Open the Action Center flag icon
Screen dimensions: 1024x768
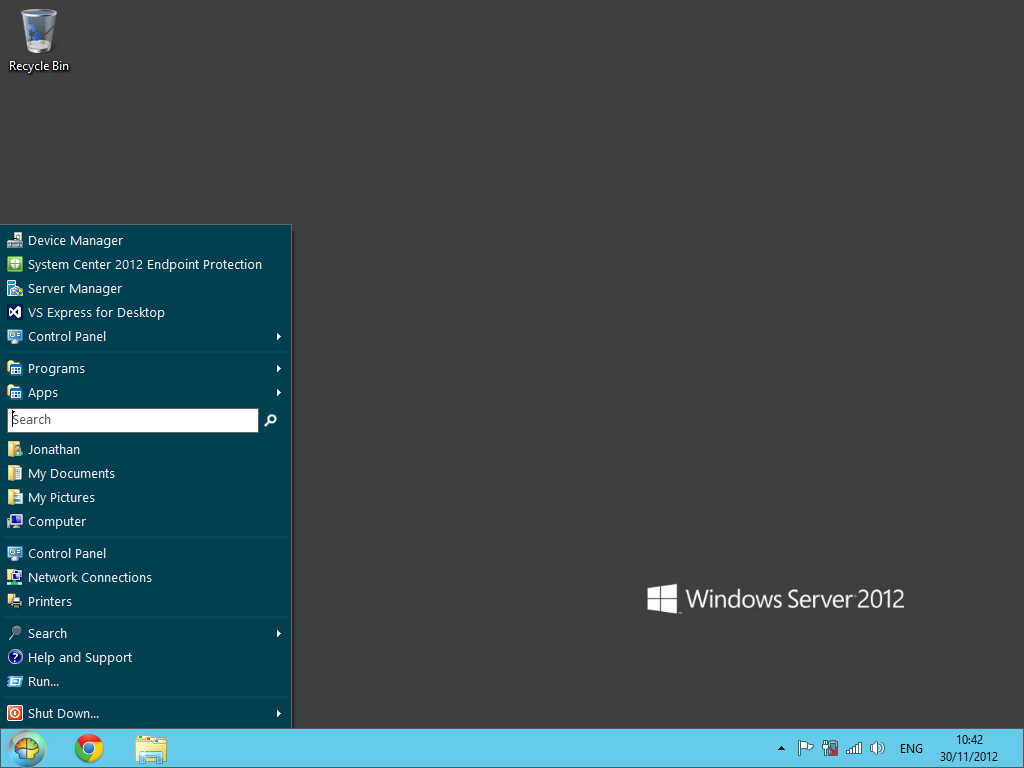click(x=805, y=748)
